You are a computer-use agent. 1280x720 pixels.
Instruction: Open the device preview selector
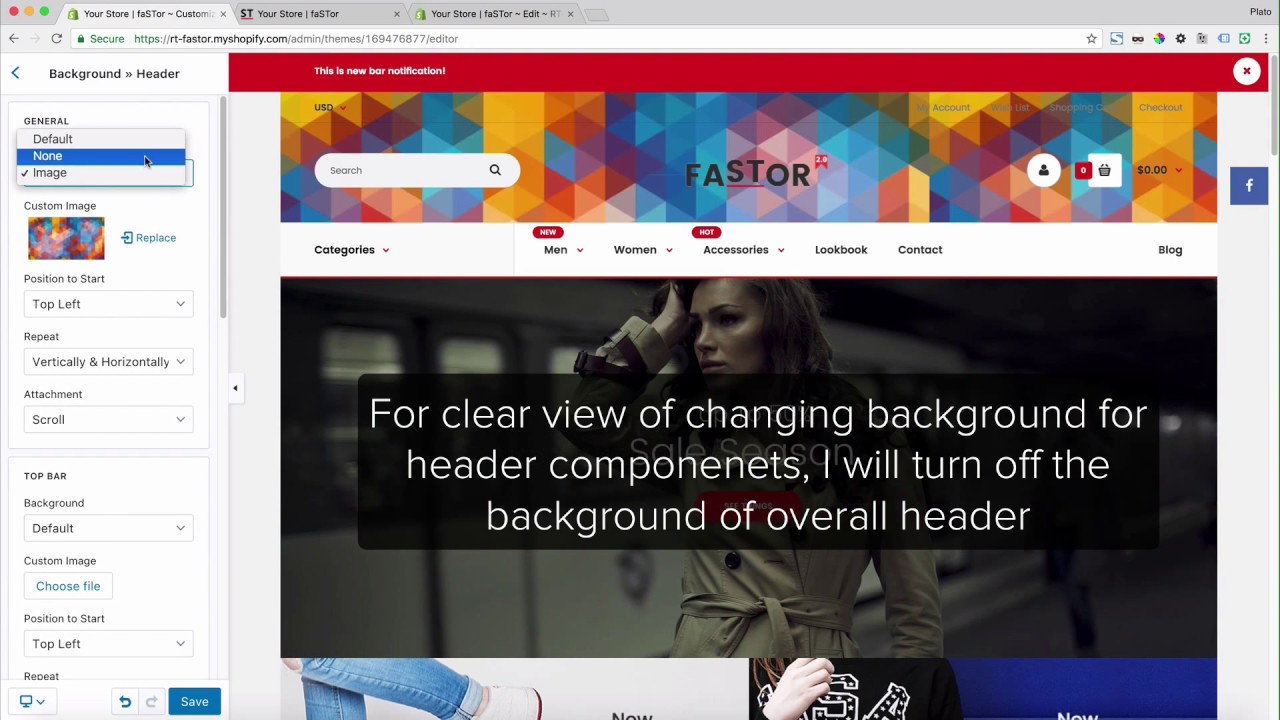coord(32,702)
